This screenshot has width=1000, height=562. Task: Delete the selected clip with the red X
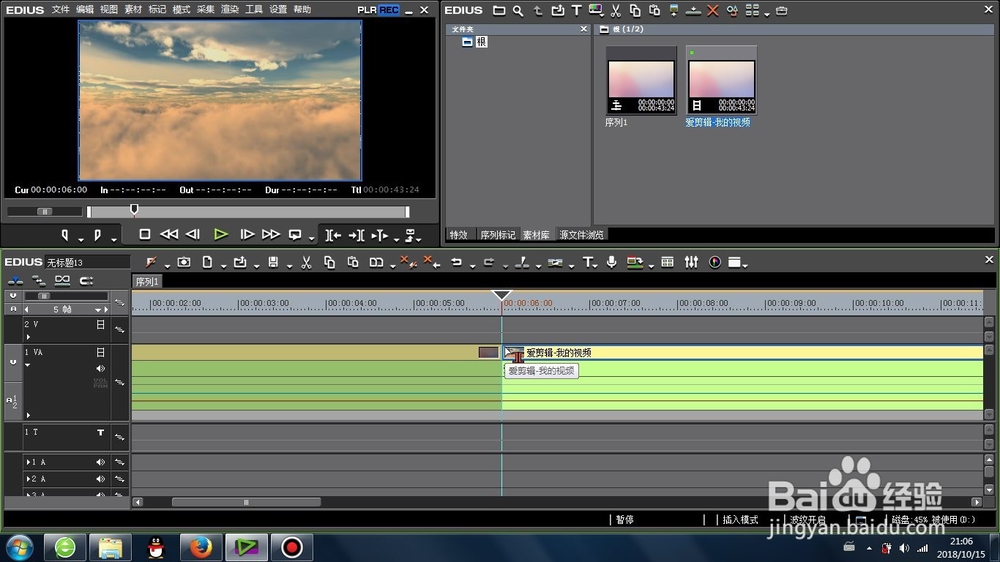point(713,10)
